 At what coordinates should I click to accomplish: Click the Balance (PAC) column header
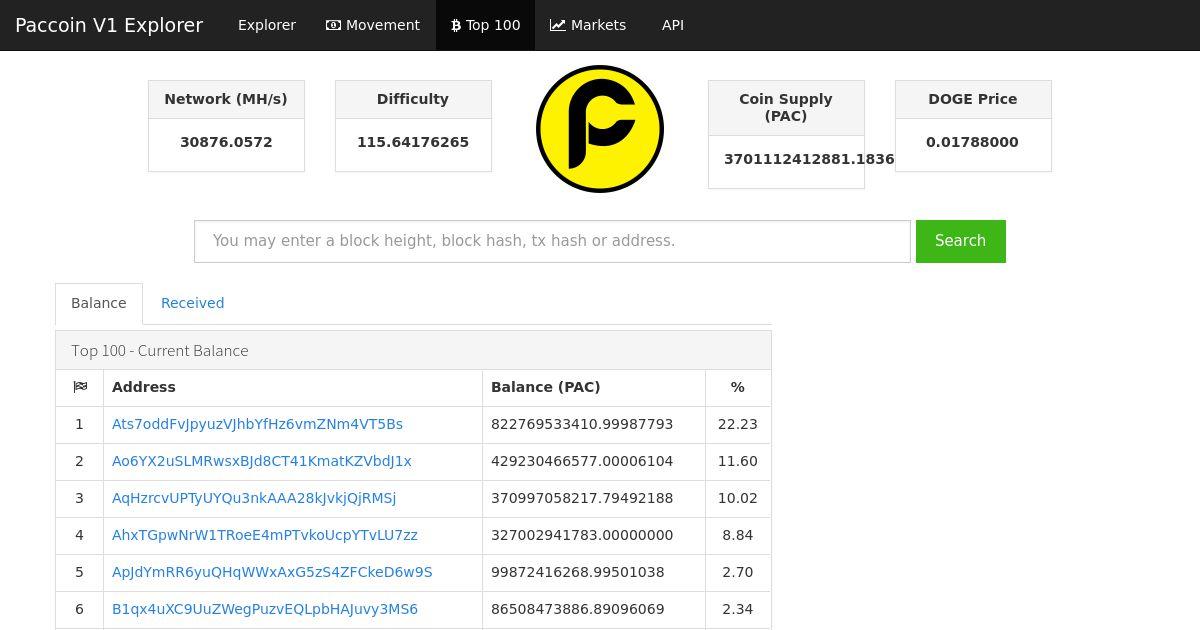coord(594,387)
